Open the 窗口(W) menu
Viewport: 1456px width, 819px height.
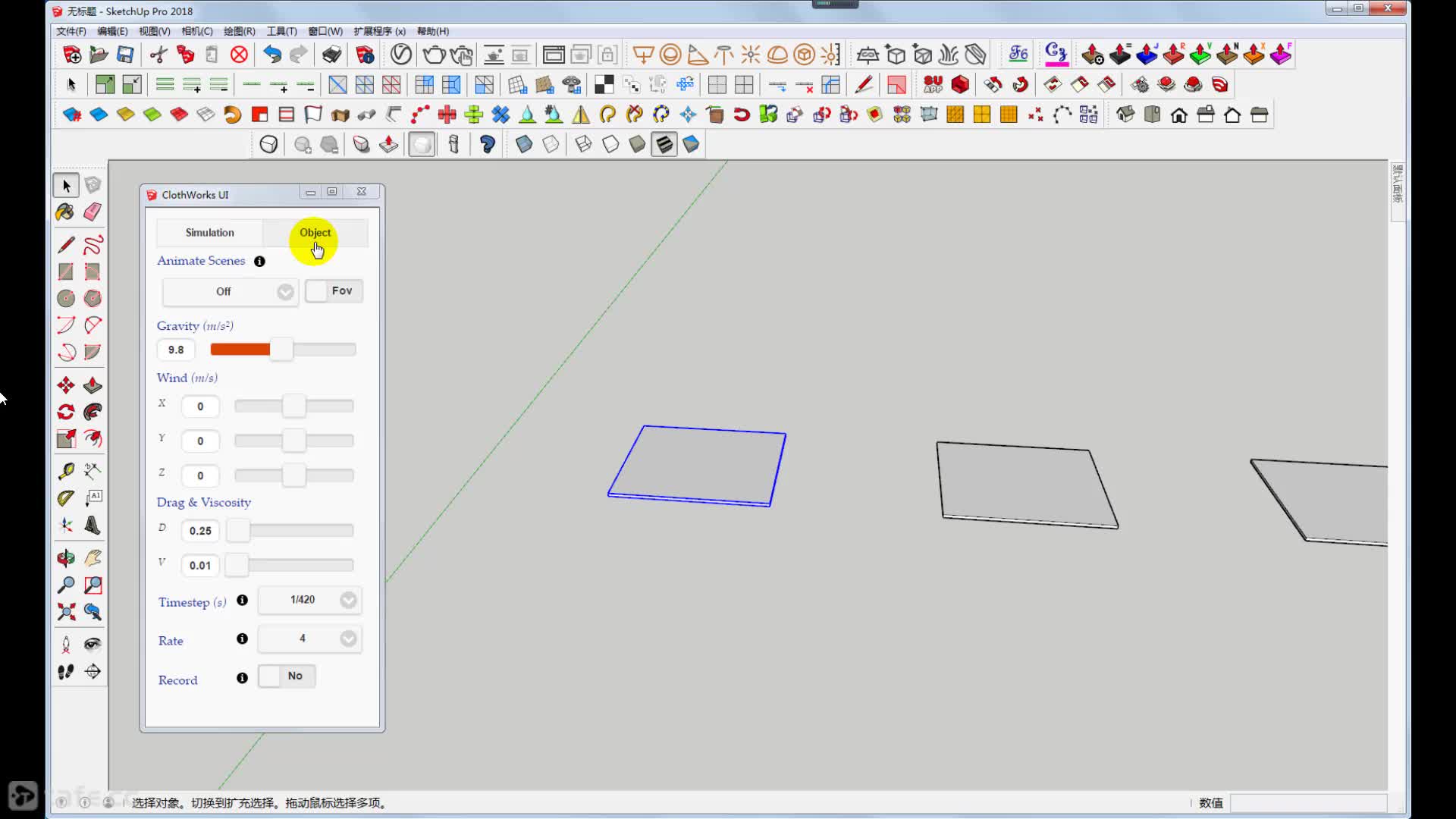tap(325, 31)
